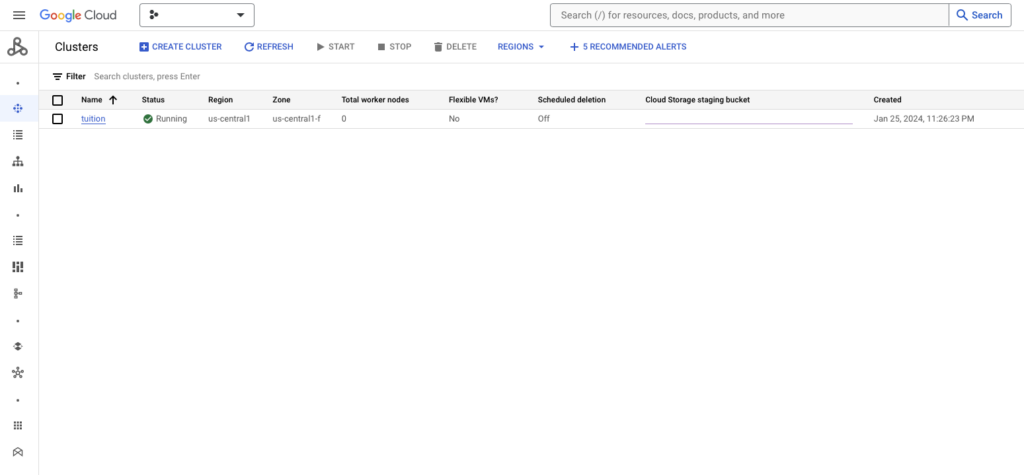Open the tuition cluster link
Viewport: 1024px width, 475px height.
[93, 119]
